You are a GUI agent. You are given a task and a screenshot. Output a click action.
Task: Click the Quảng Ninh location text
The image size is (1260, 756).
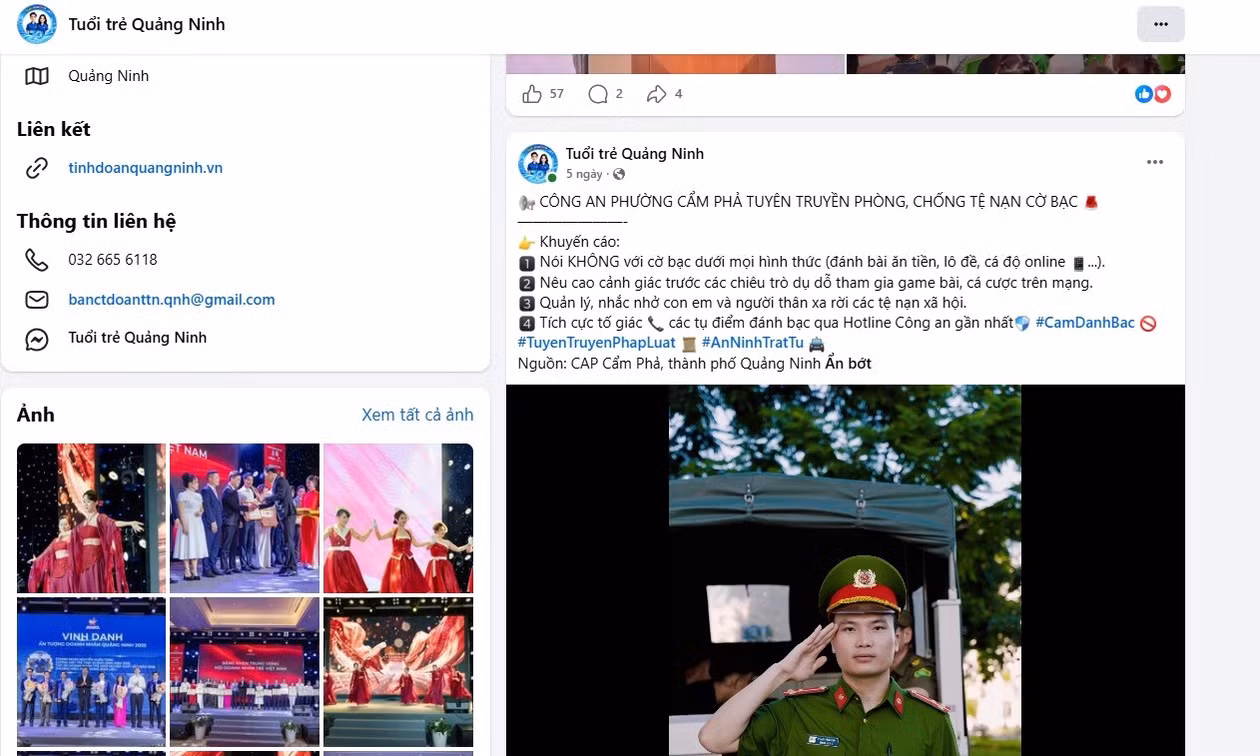[x=108, y=76]
